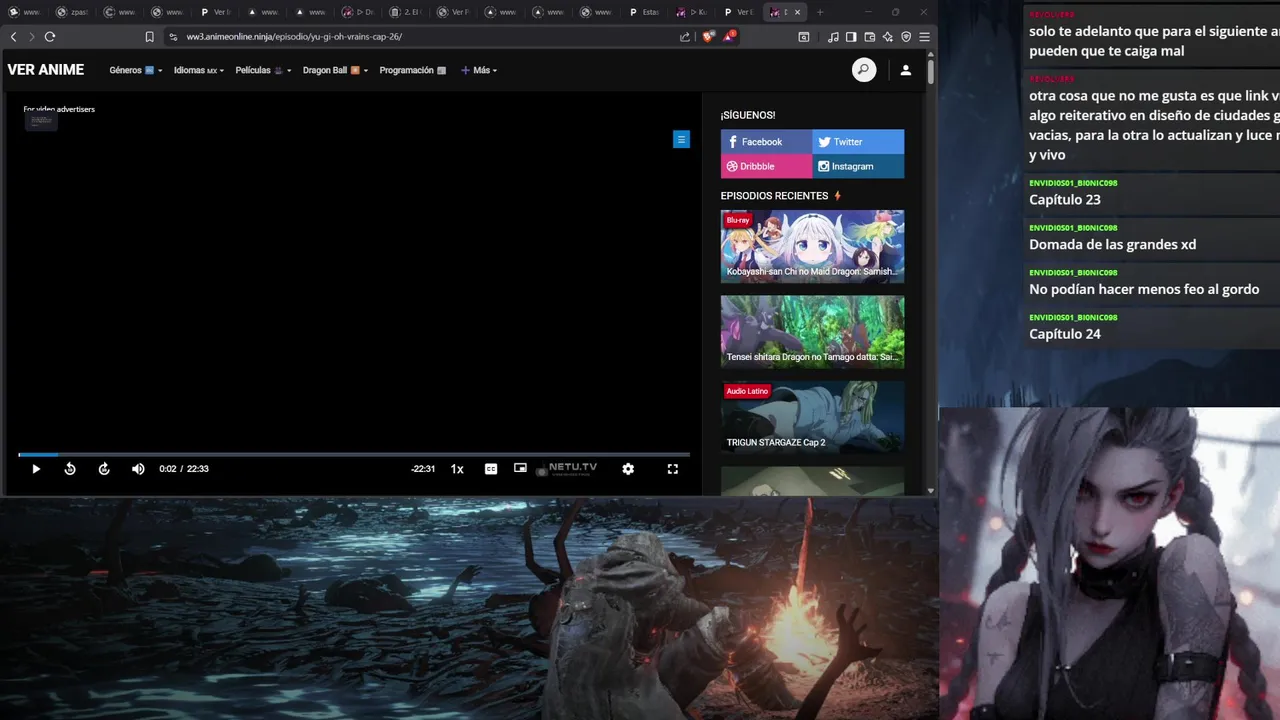Rewind video ten seconds

(x=70, y=469)
